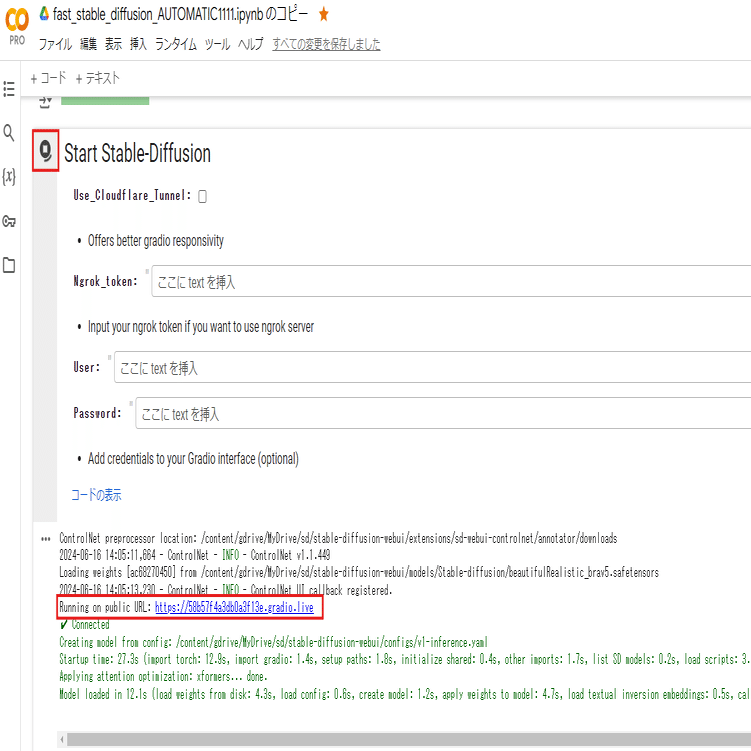
Task: Open the ツール menu
Action: coord(217,44)
